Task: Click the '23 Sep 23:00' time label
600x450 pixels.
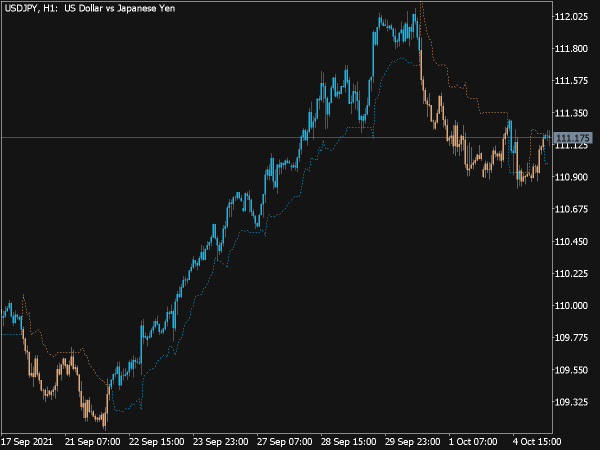Action: (x=220, y=442)
